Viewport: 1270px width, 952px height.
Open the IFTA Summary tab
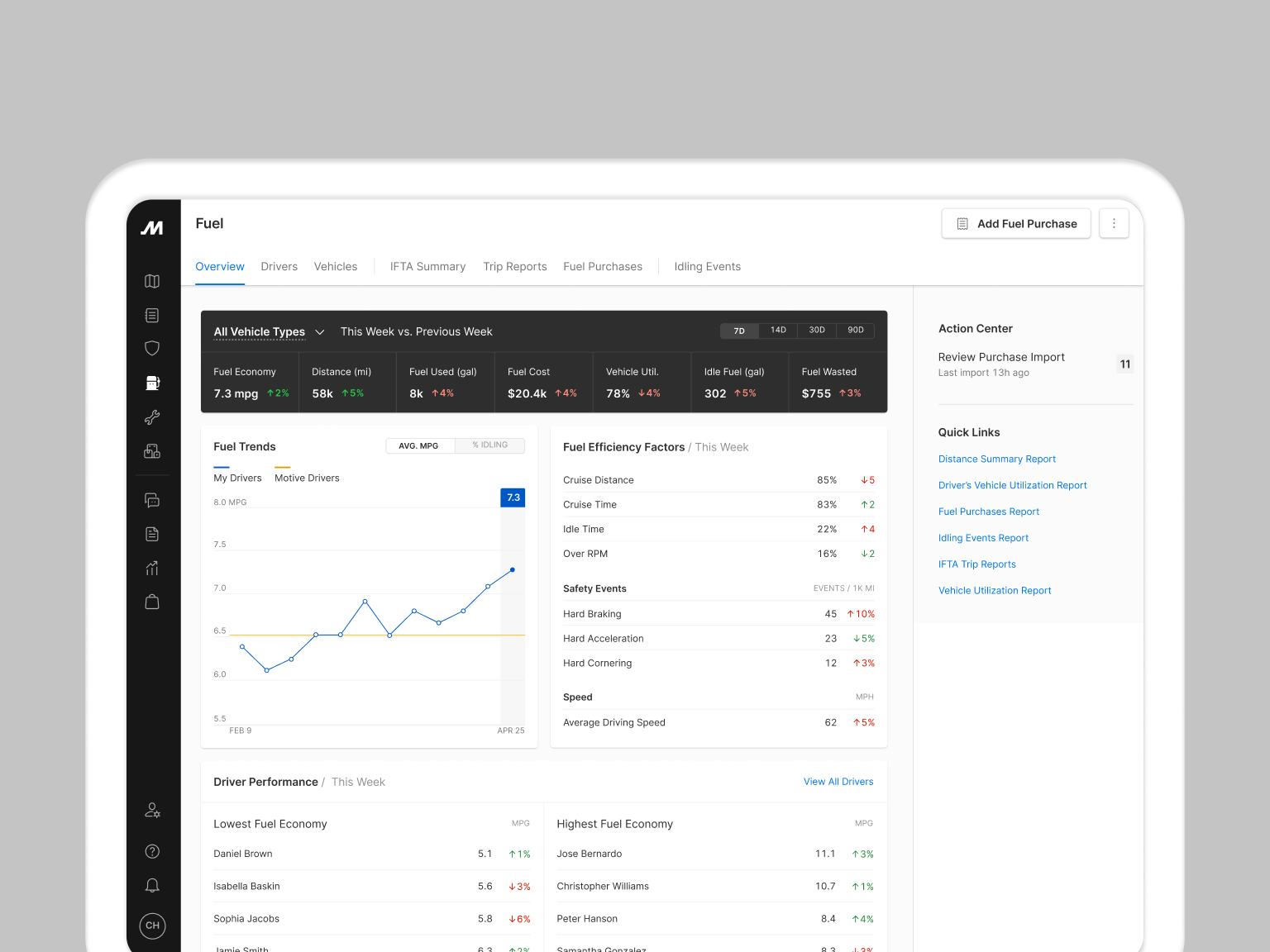tap(427, 266)
